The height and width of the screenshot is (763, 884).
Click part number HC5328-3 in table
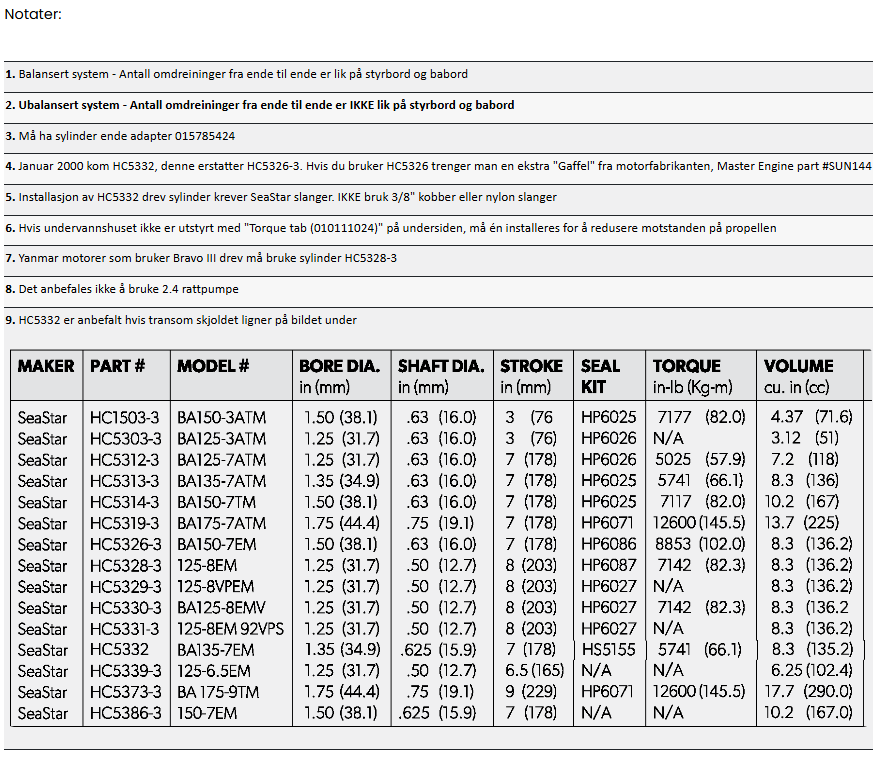pyautogui.click(x=125, y=566)
